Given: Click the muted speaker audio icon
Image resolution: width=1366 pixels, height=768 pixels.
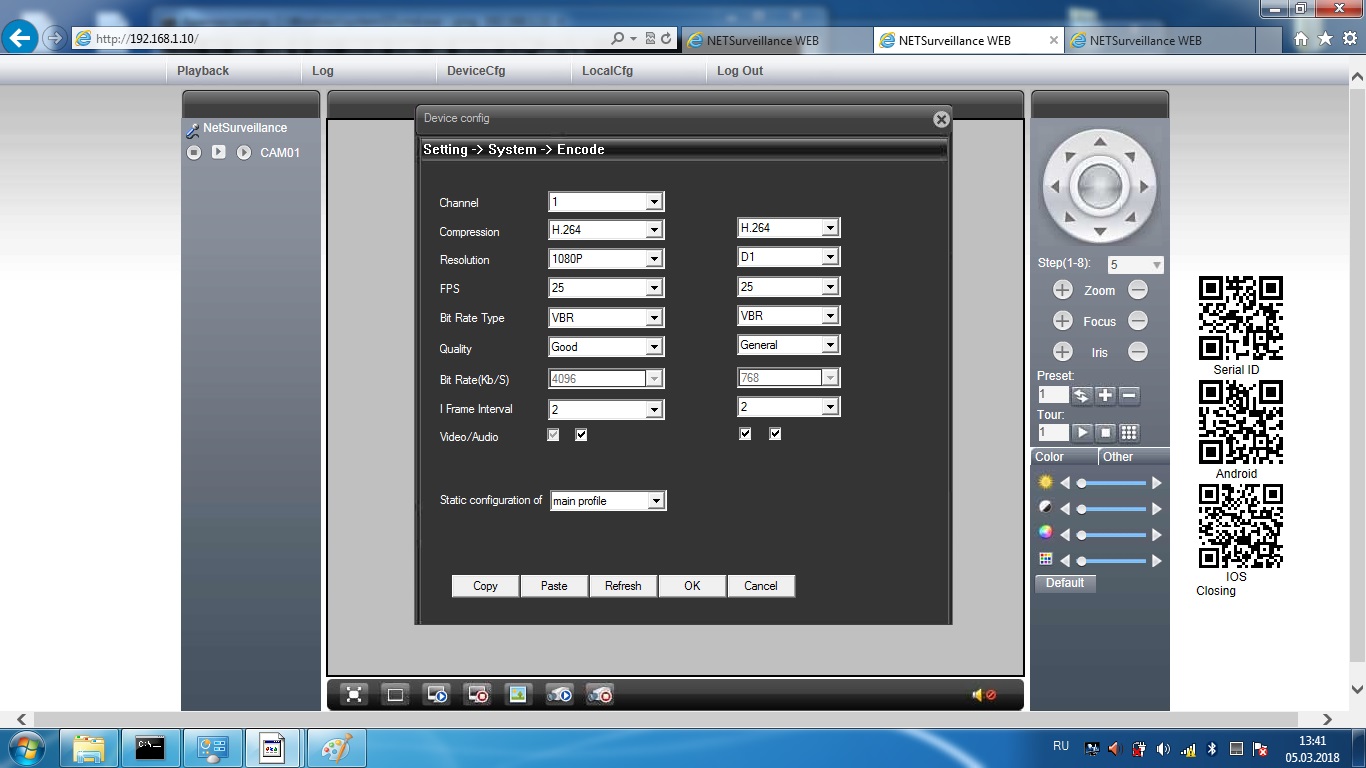Looking at the screenshot, I should [x=983, y=695].
